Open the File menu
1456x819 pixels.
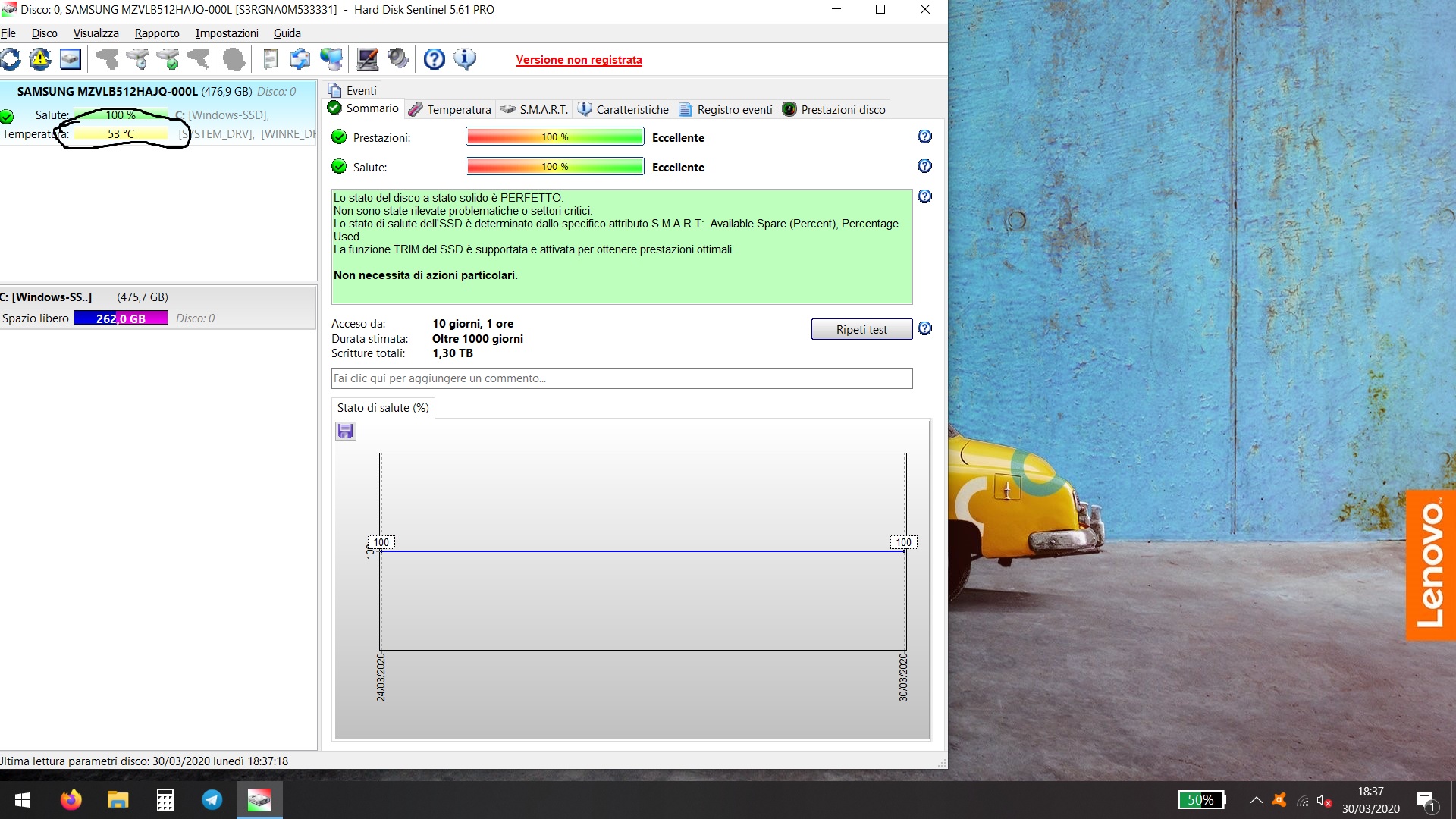8,33
